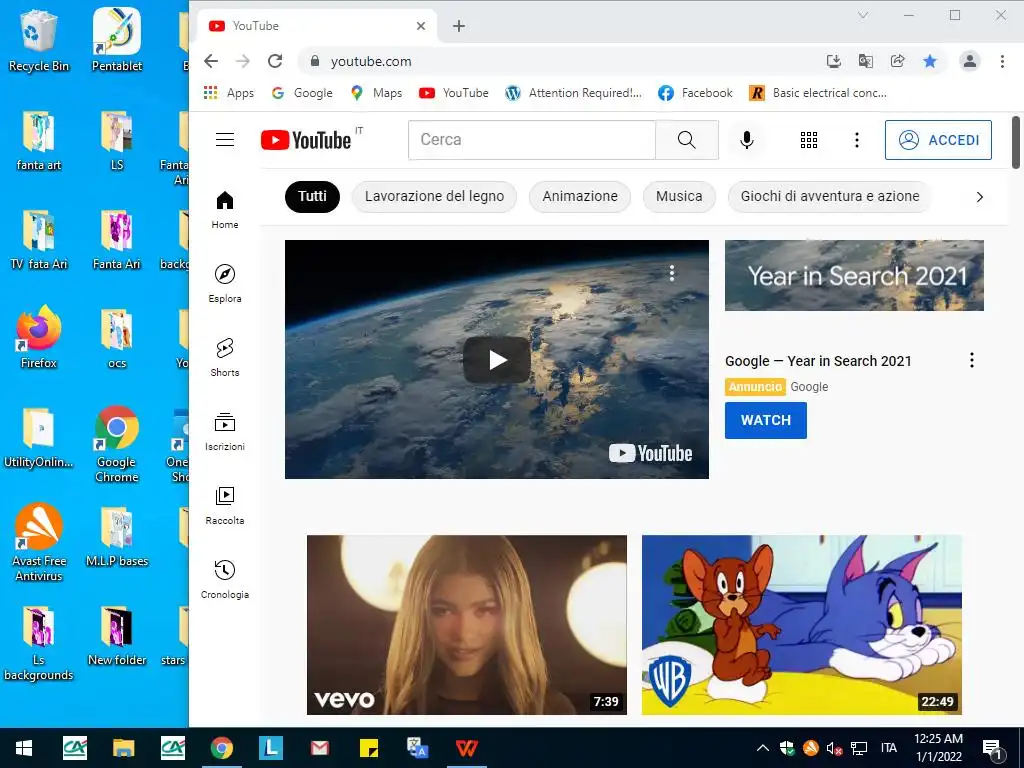Click the YouTube page vertical scrollbar
Screen dimensions: 1024x768
click(x=1016, y=142)
